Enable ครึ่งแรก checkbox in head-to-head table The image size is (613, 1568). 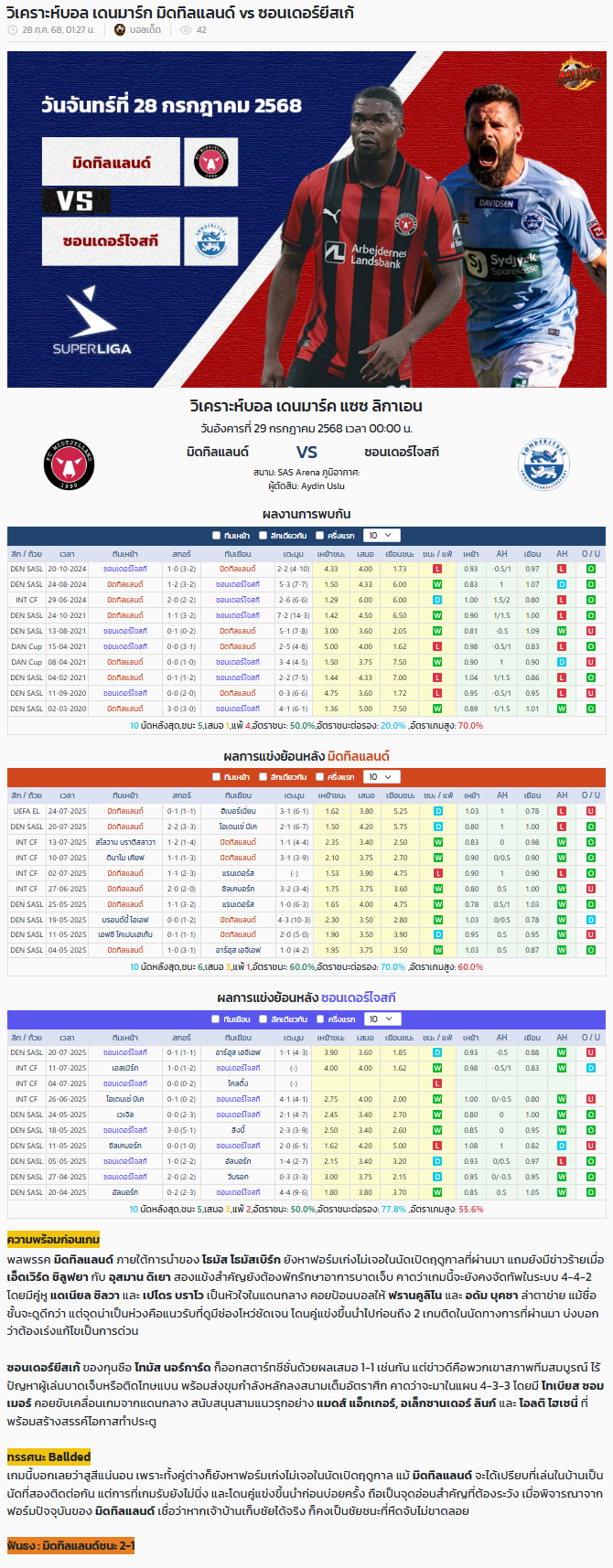319,536
